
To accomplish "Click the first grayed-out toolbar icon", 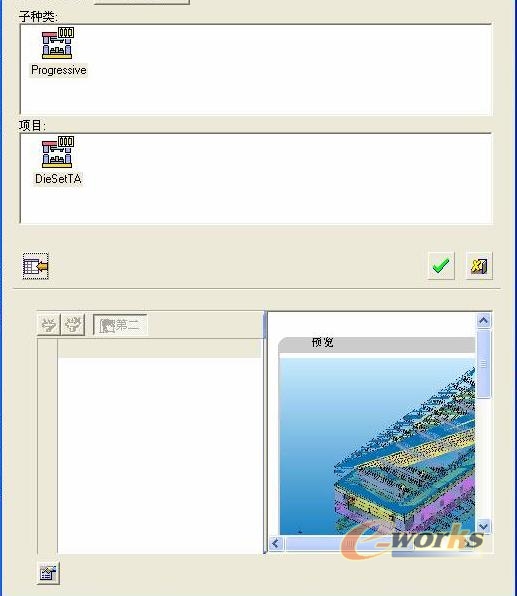I will [49, 325].
